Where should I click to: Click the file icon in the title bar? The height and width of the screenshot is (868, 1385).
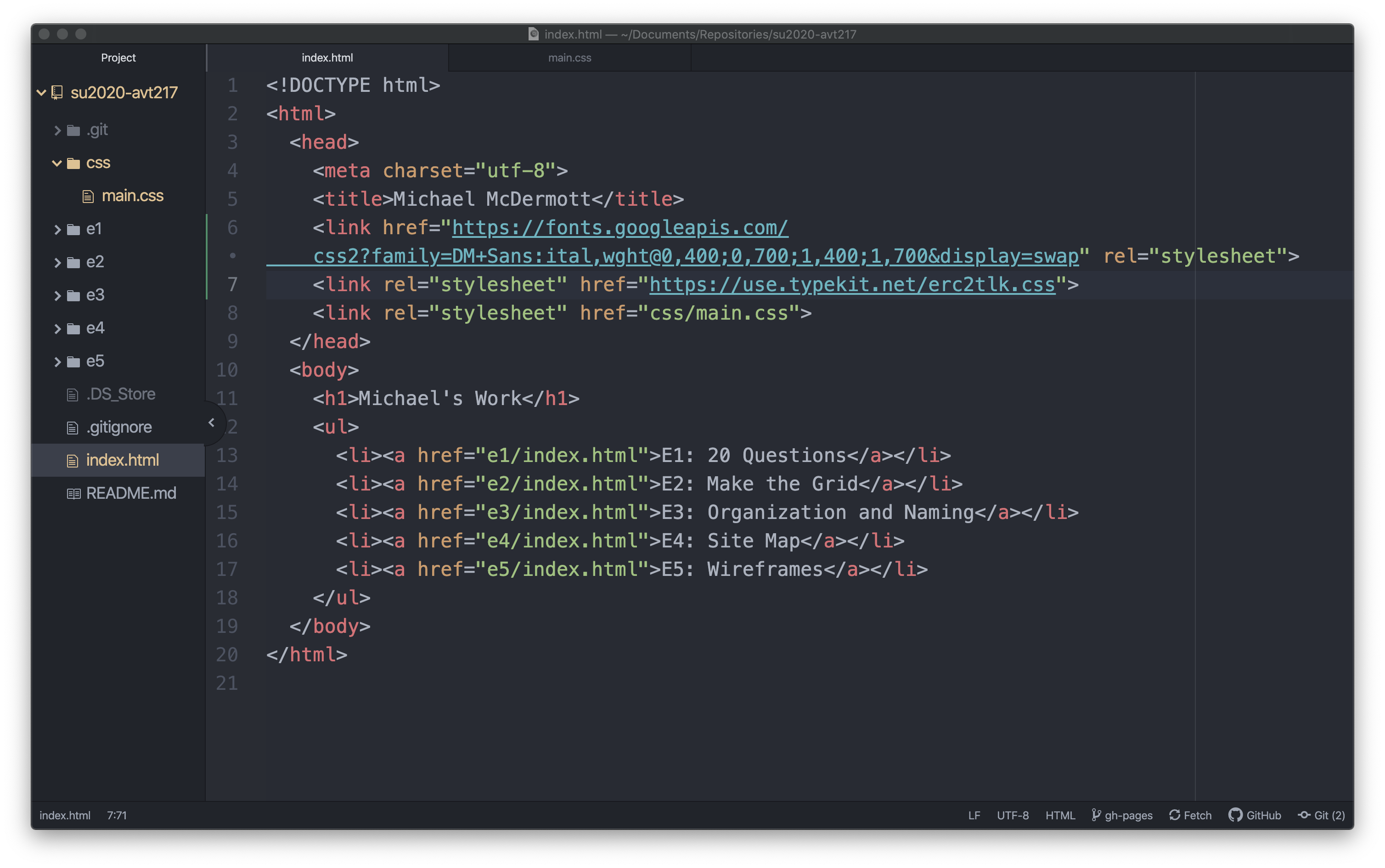[x=533, y=34]
